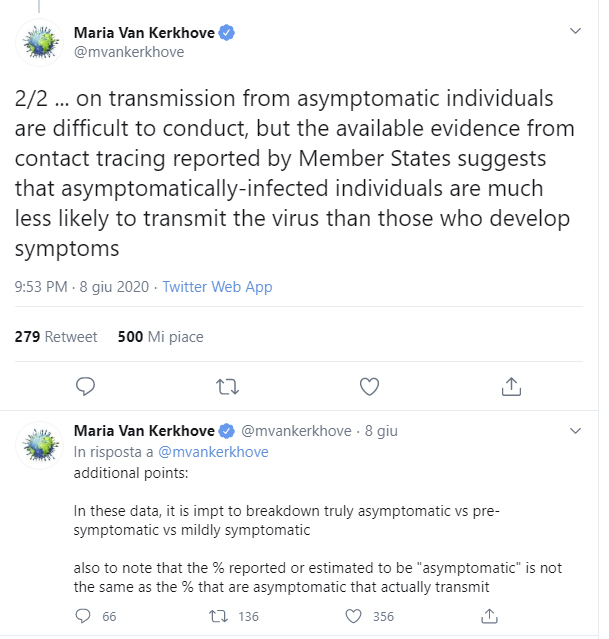View the 500 Mi piace likes list
This screenshot has width=609, height=639.
coord(160,337)
